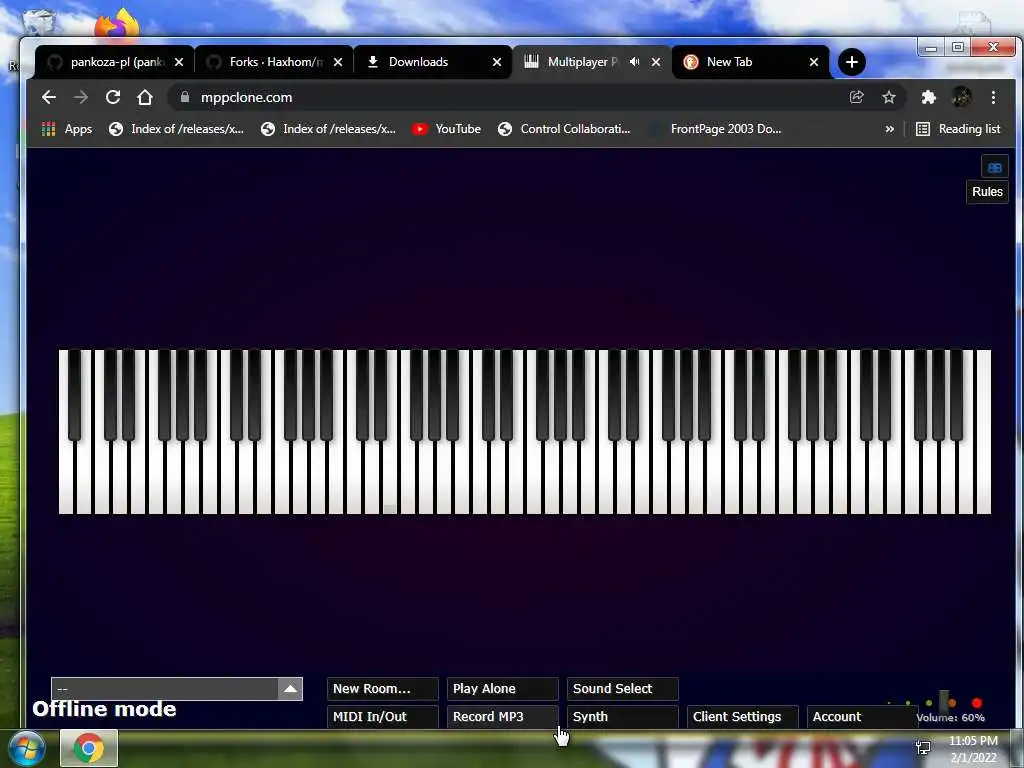Screen dimensions: 1024x768
Task: Close the Forks · Haxhom tab
Action: tap(338, 62)
